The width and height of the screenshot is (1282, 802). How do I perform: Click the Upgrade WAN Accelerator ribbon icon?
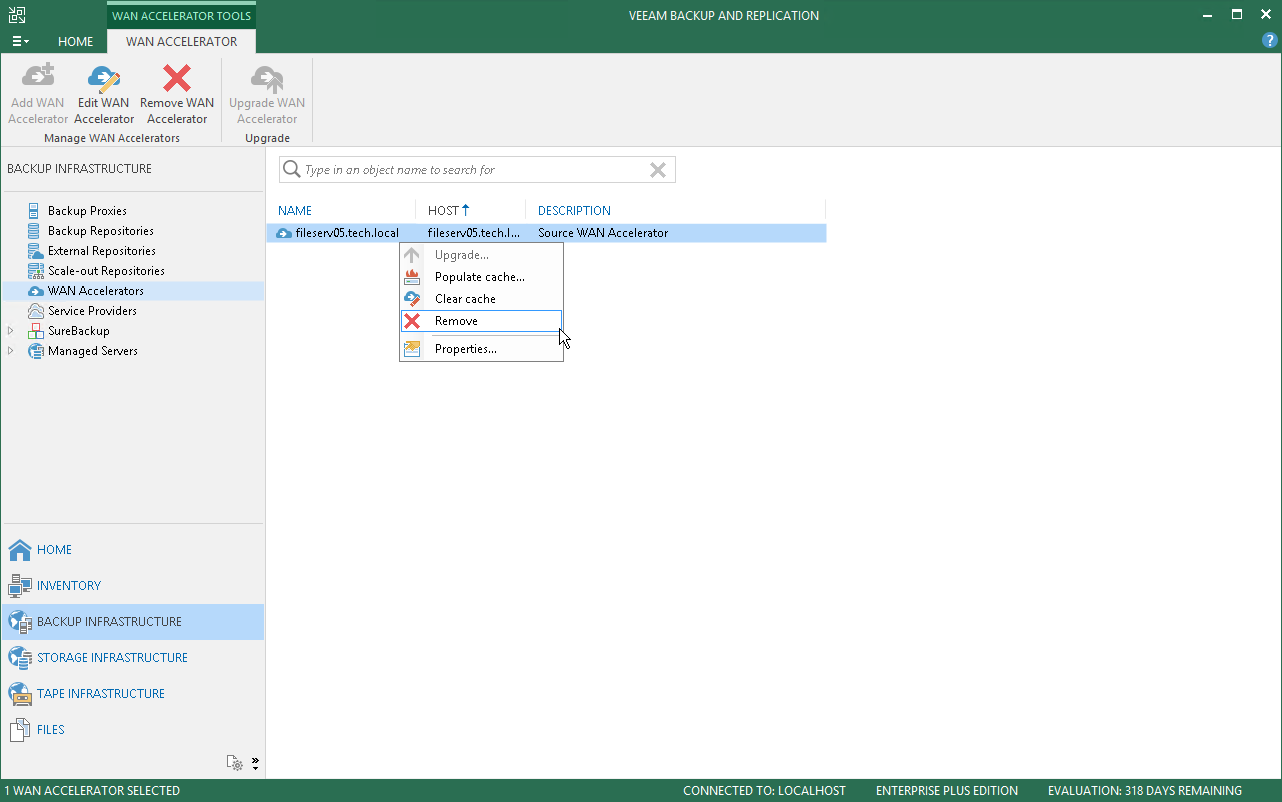(267, 78)
